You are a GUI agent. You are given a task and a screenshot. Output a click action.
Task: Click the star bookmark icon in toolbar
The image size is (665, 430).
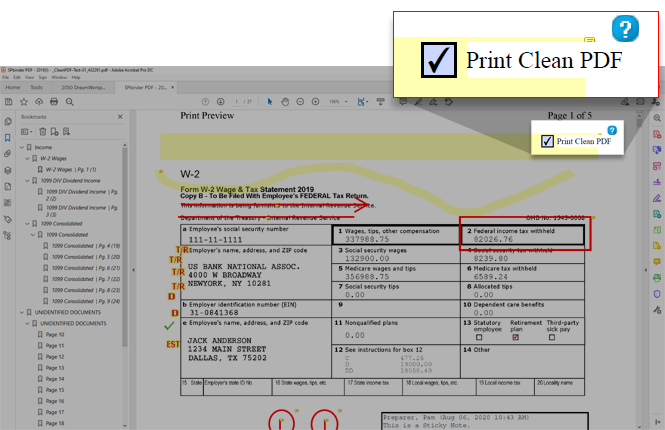[x=24, y=102]
